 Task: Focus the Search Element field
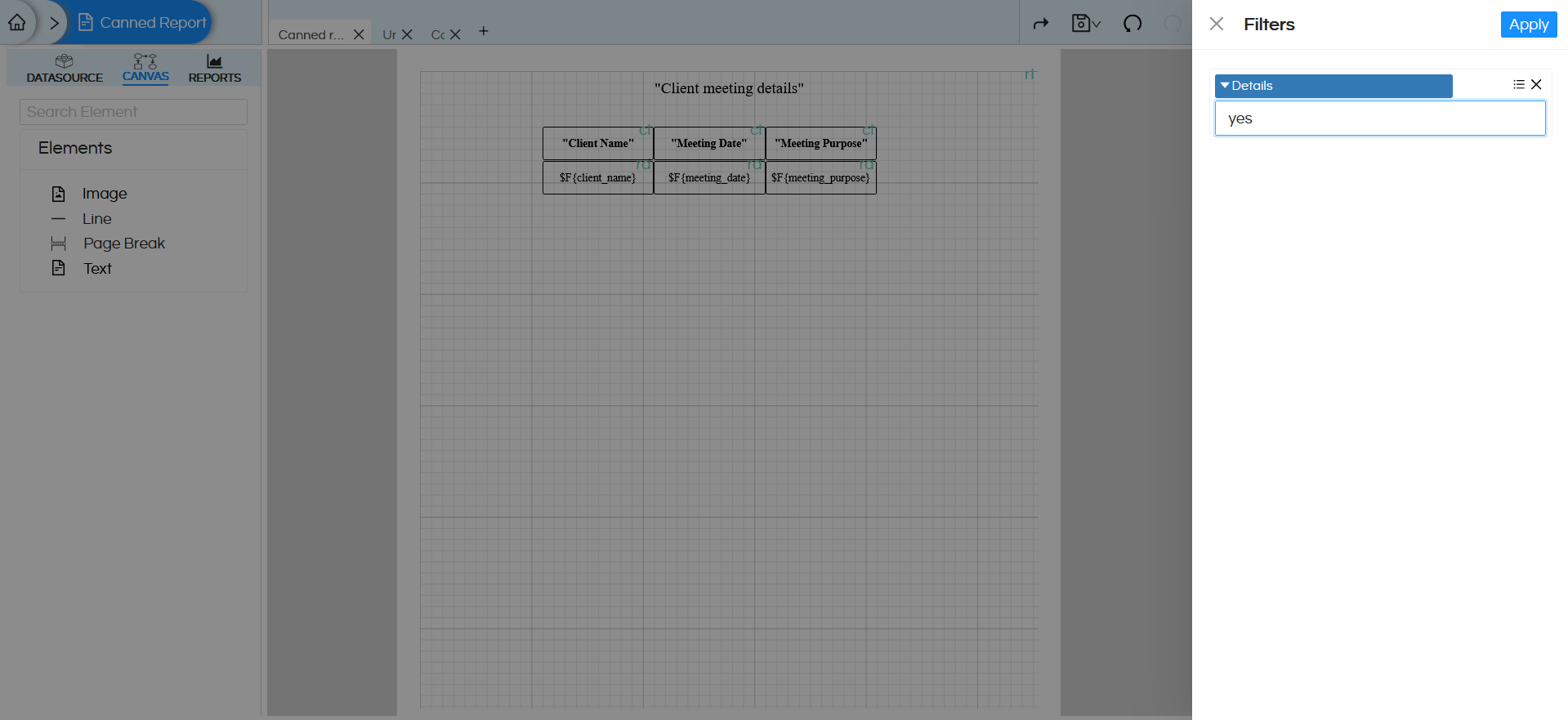click(133, 112)
